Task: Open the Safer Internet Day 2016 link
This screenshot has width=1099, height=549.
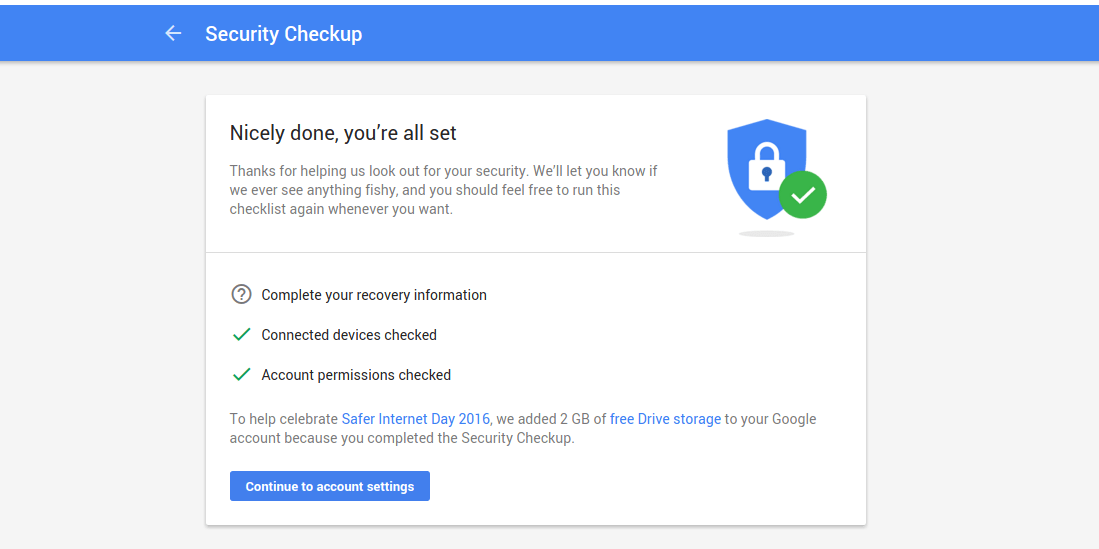Action: coord(414,419)
